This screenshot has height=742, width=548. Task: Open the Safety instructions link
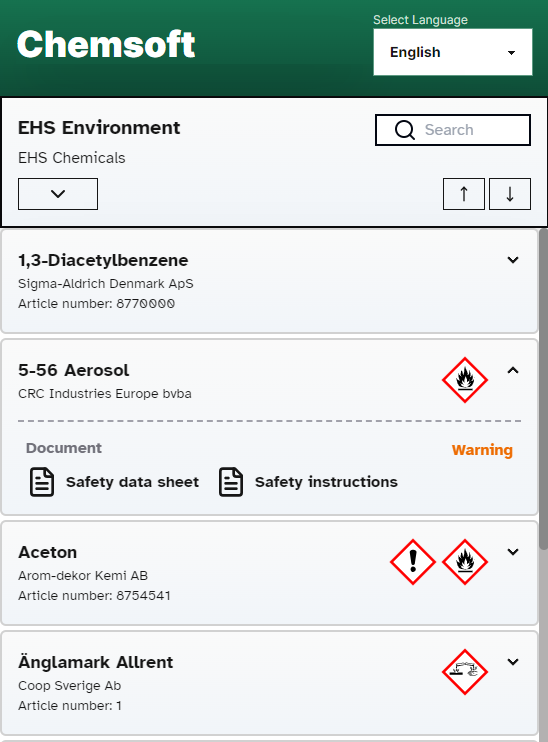(x=327, y=482)
